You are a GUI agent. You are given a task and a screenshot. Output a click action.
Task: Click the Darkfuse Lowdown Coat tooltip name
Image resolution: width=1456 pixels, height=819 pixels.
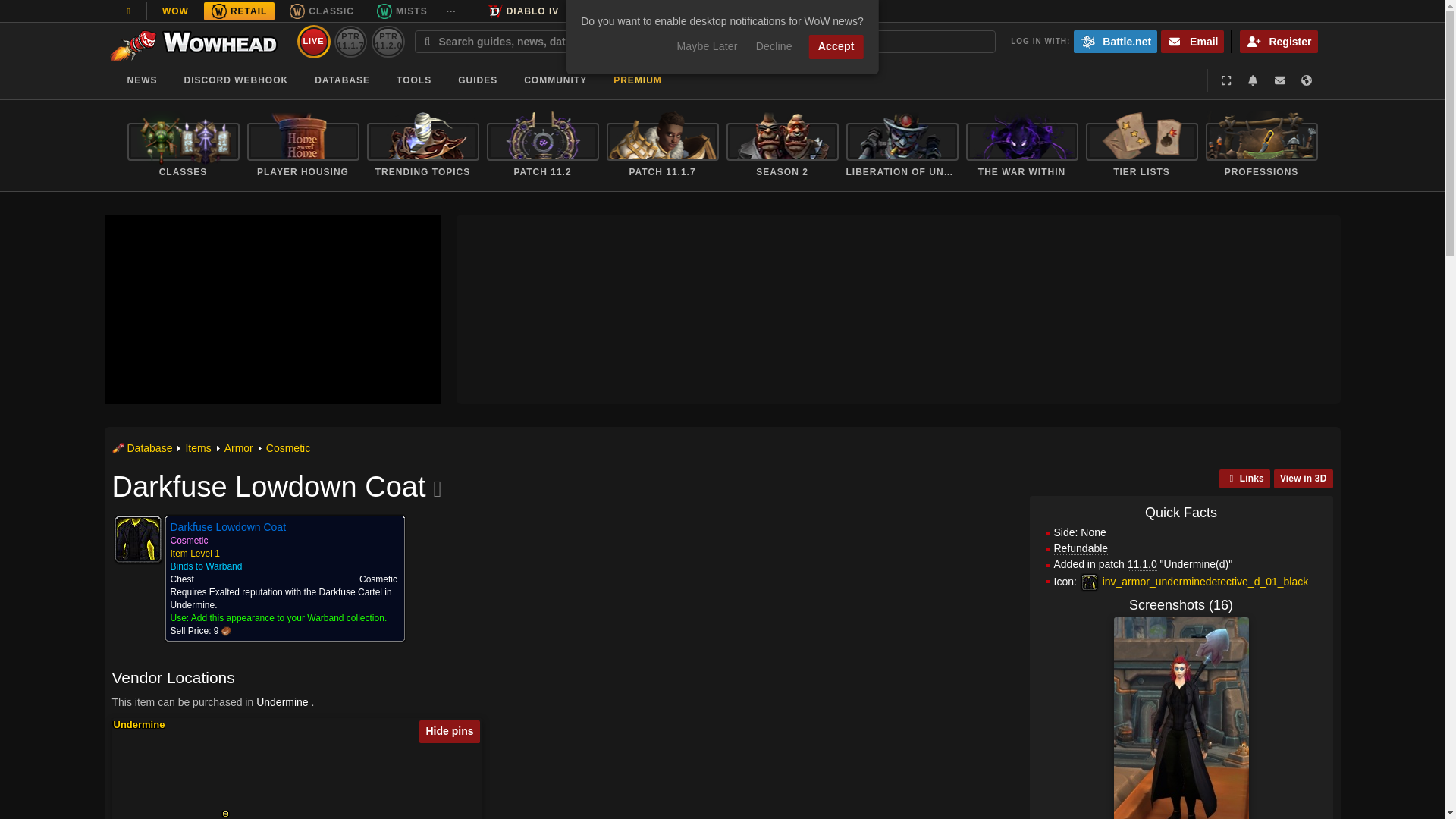click(x=227, y=527)
